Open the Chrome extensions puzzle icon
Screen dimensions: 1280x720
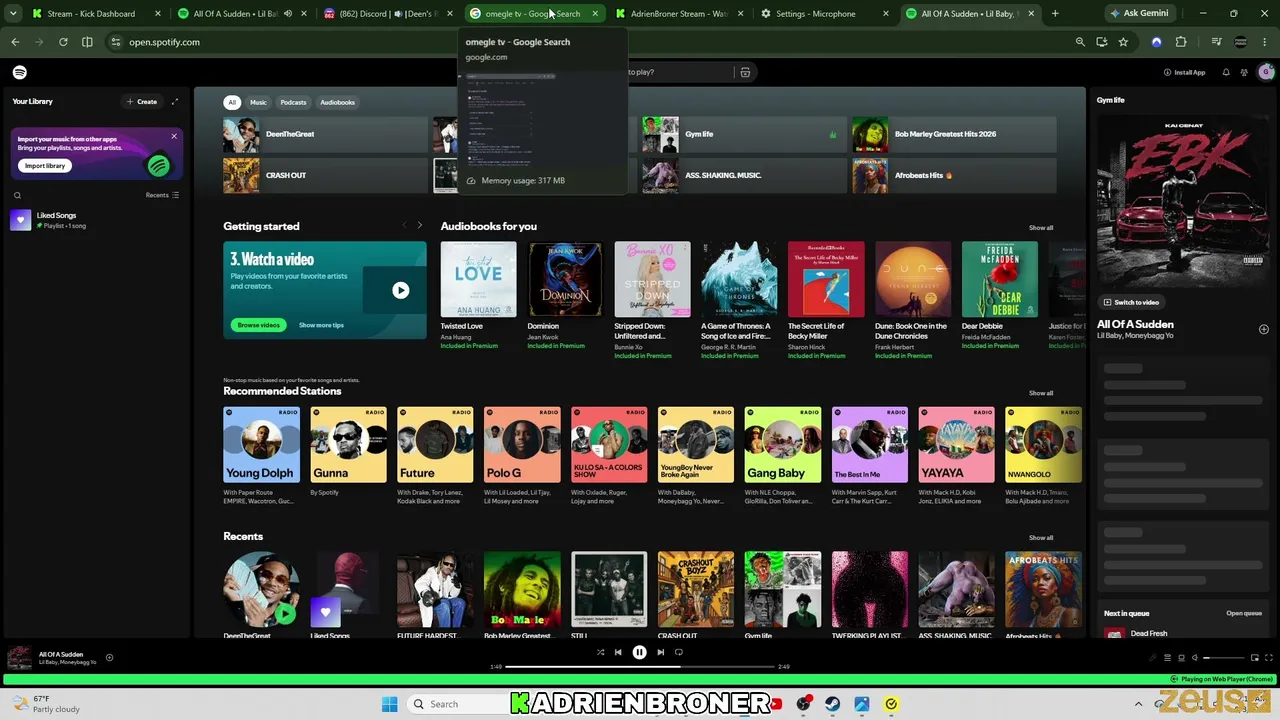(1181, 42)
